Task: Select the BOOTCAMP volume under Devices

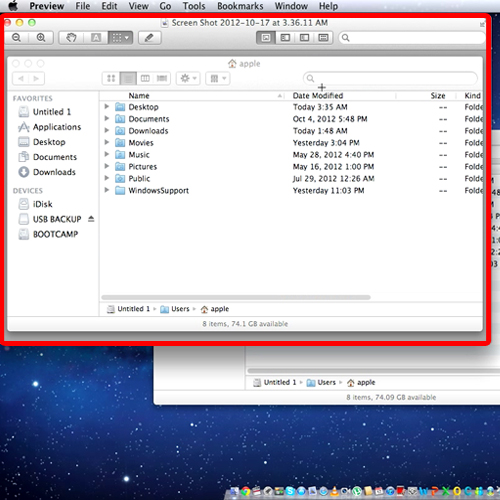Action: click(x=48, y=234)
